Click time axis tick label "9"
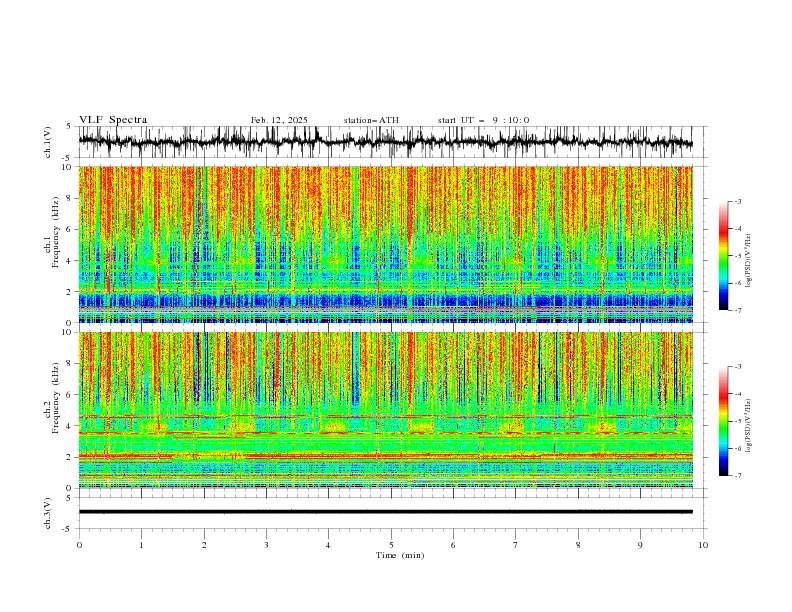The image size is (792, 612). 641,545
